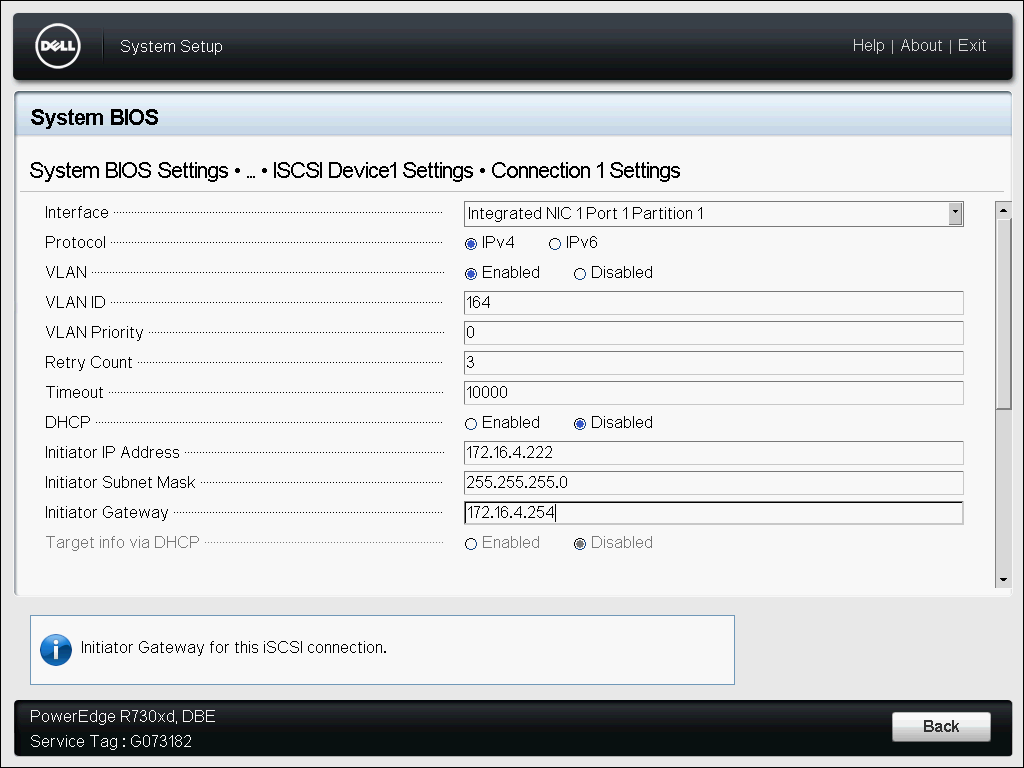
Task: Click the blue information icon
Action: pyautogui.click(x=56, y=649)
